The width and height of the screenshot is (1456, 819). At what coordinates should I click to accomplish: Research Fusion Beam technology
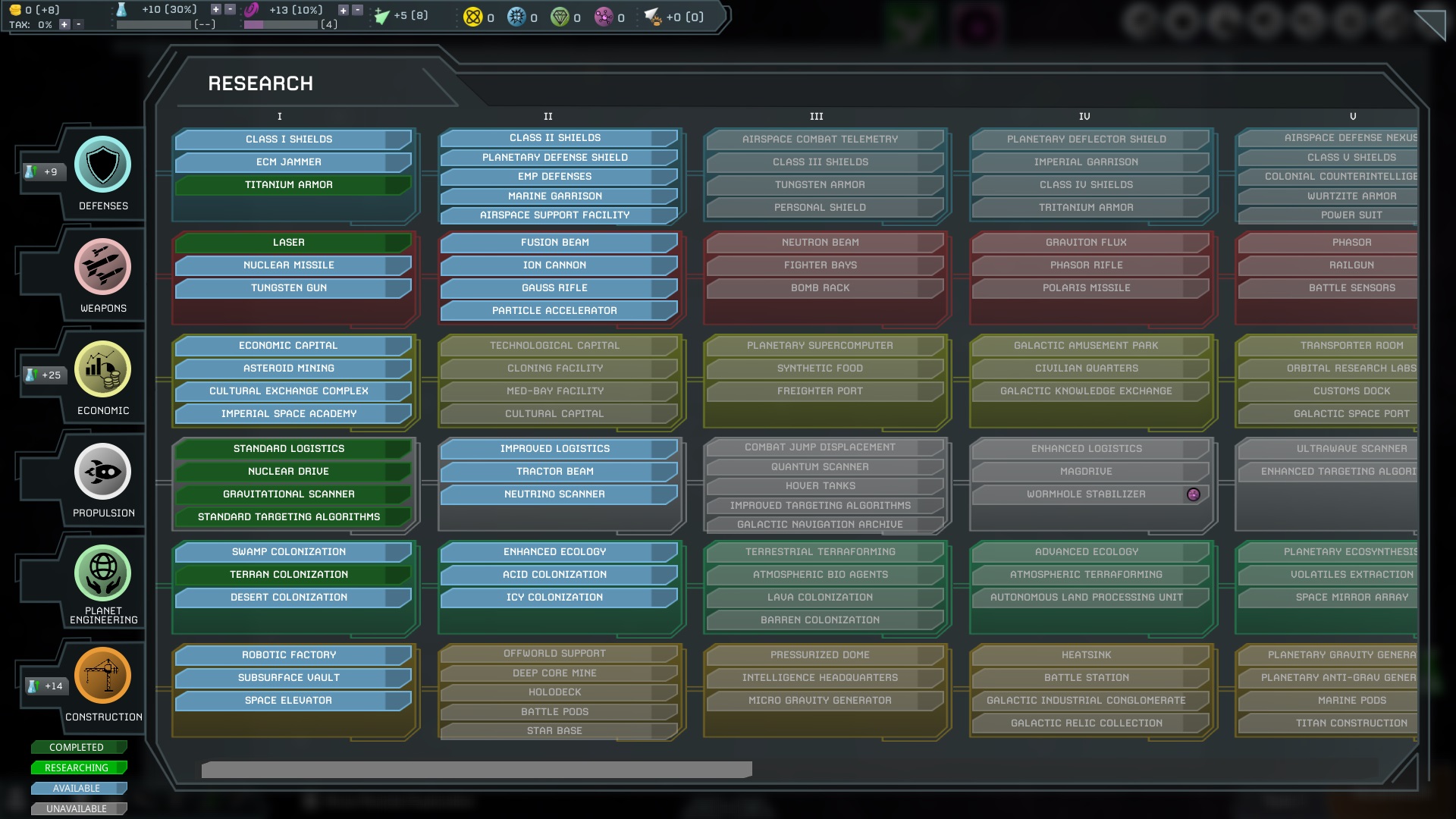click(x=559, y=243)
